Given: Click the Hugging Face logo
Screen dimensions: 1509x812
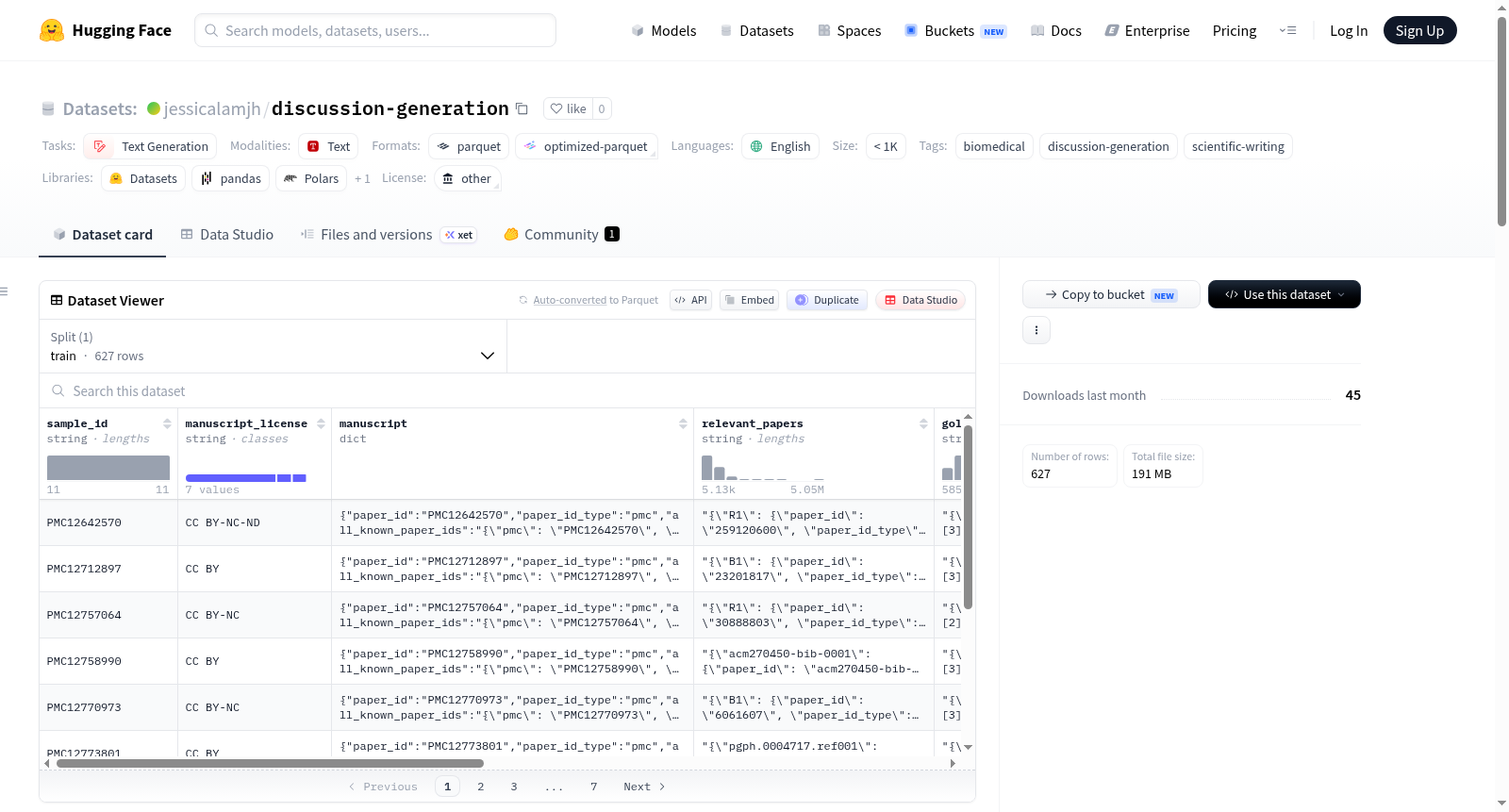Looking at the screenshot, I should pyautogui.click(x=106, y=30).
